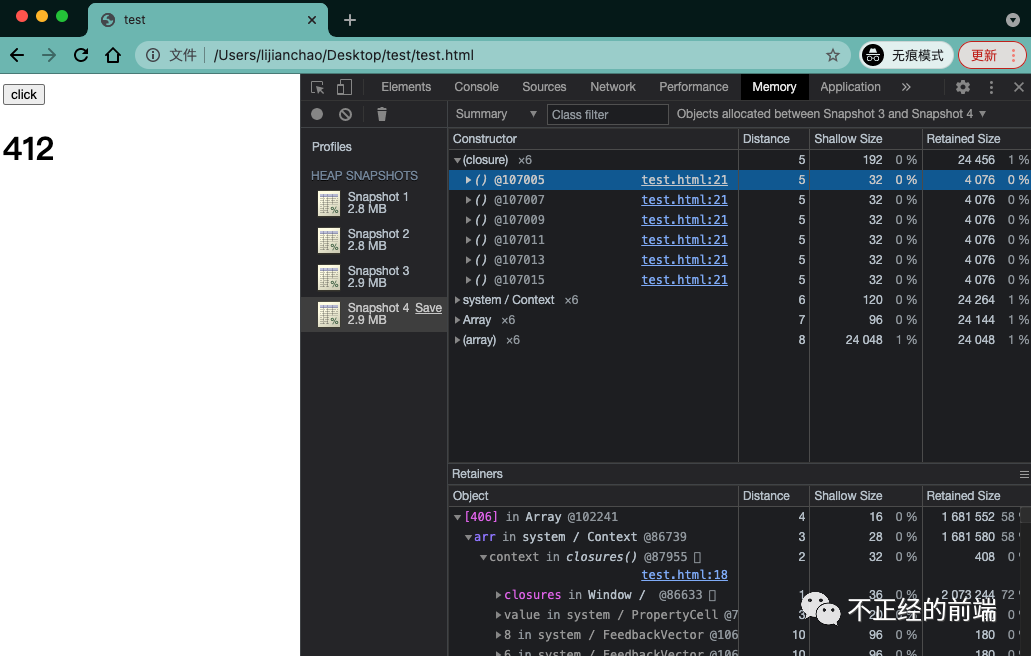1031x656 pixels.
Task: Click the clear all profiles icon
Action: (x=345, y=114)
